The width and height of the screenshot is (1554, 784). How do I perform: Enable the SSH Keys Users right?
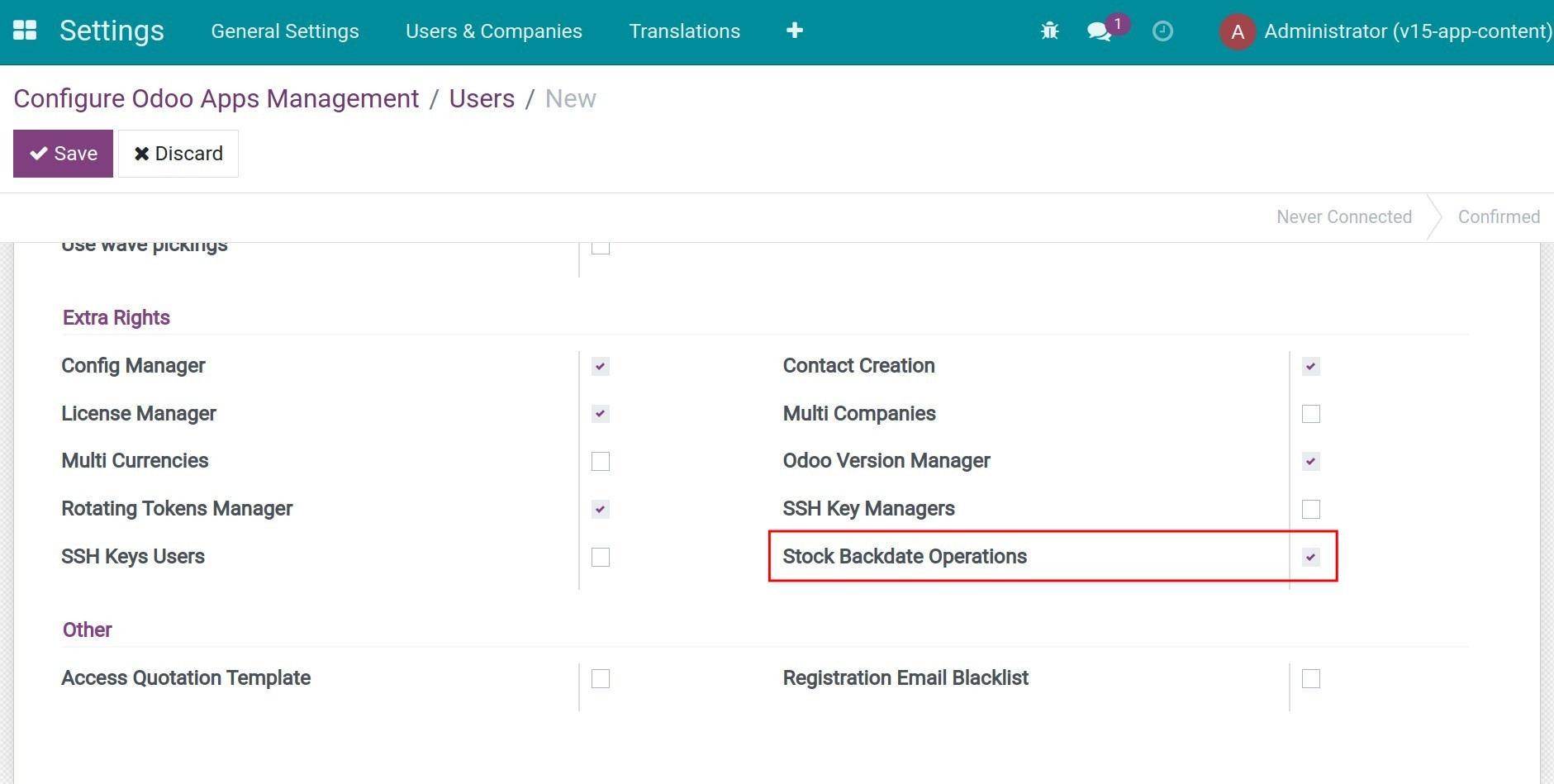click(x=599, y=557)
